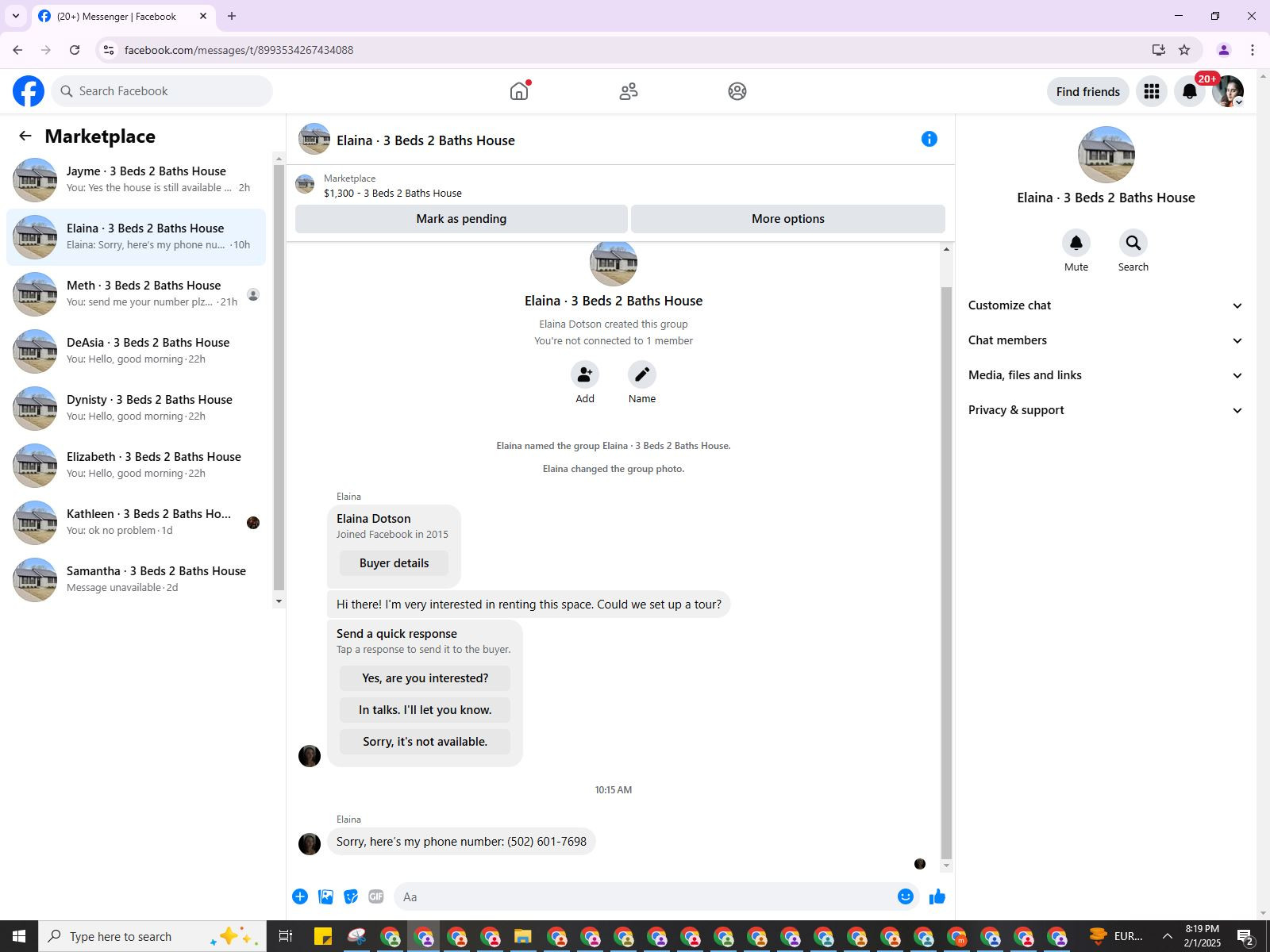
Task: Add people to the group chat
Action: [x=585, y=374]
